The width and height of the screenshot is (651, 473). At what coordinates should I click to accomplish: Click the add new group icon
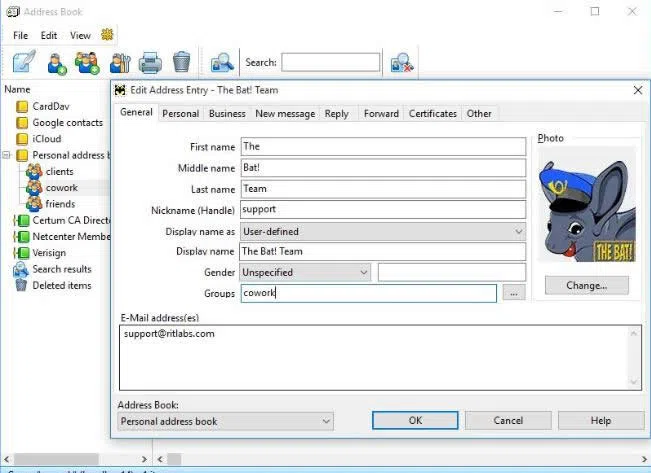[x=88, y=62]
